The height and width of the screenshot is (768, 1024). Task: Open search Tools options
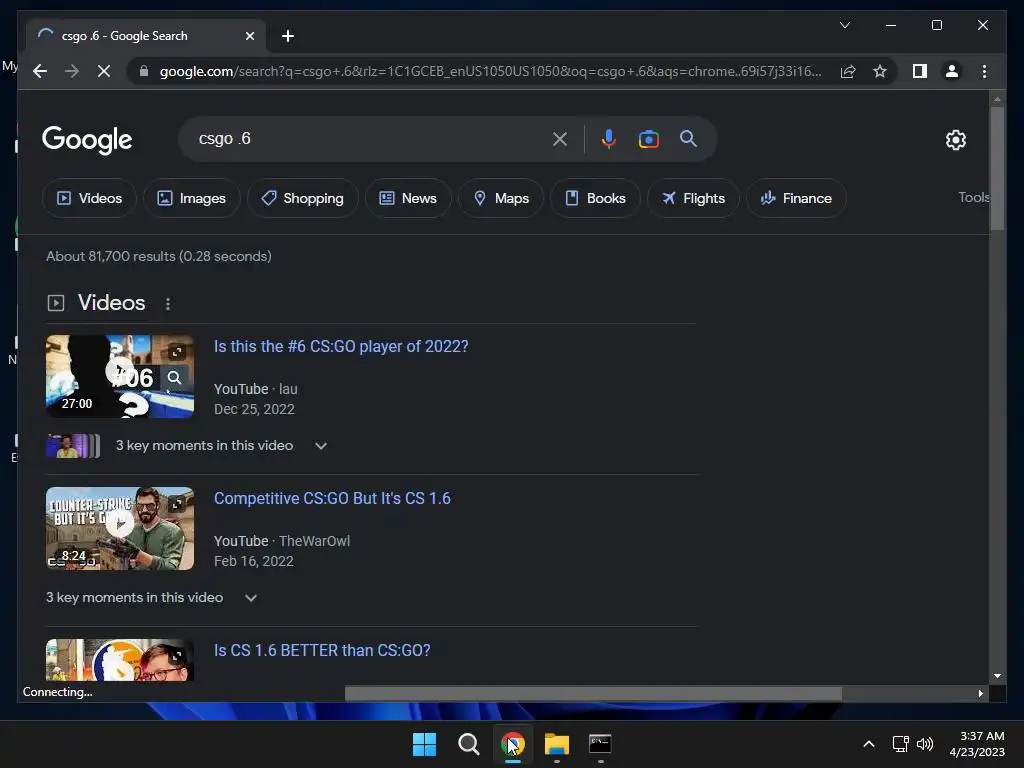(973, 197)
